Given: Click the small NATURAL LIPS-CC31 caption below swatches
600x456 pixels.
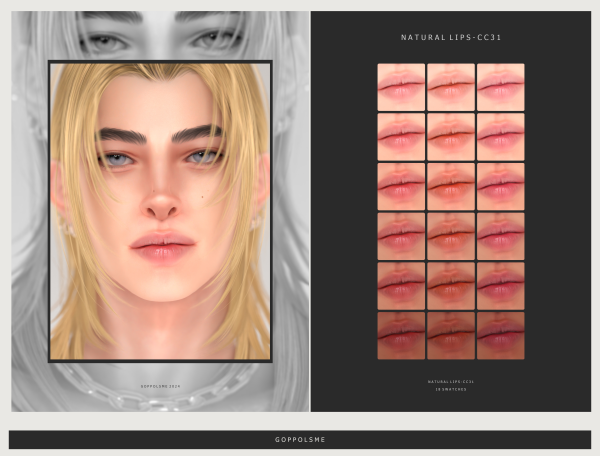Looking at the screenshot, I should click(x=451, y=382).
